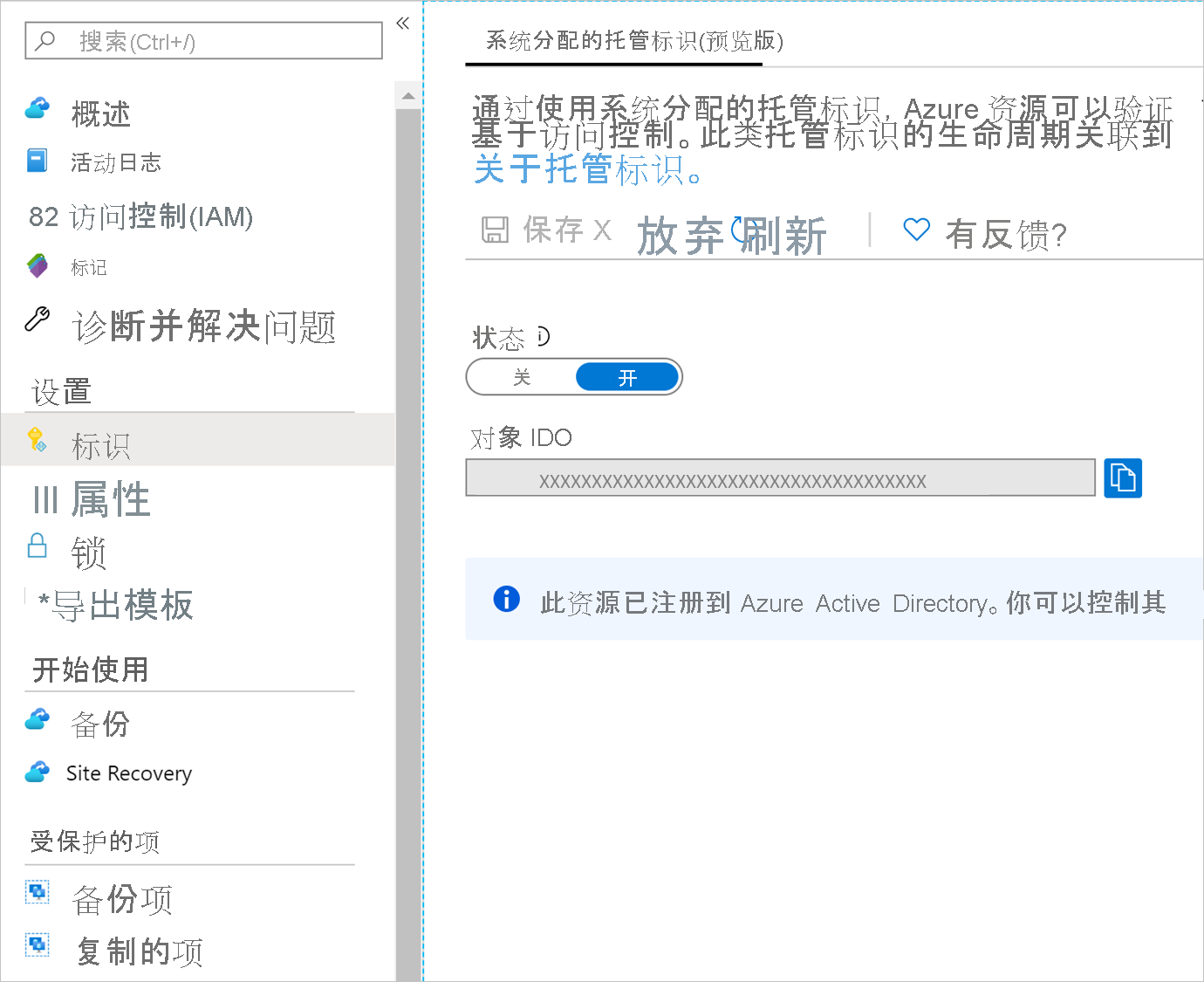The height and width of the screenshot is (982, 1204).
Task: Click the 复制的项 item icon
Action: pyautogui.click(x=38, y=945)
